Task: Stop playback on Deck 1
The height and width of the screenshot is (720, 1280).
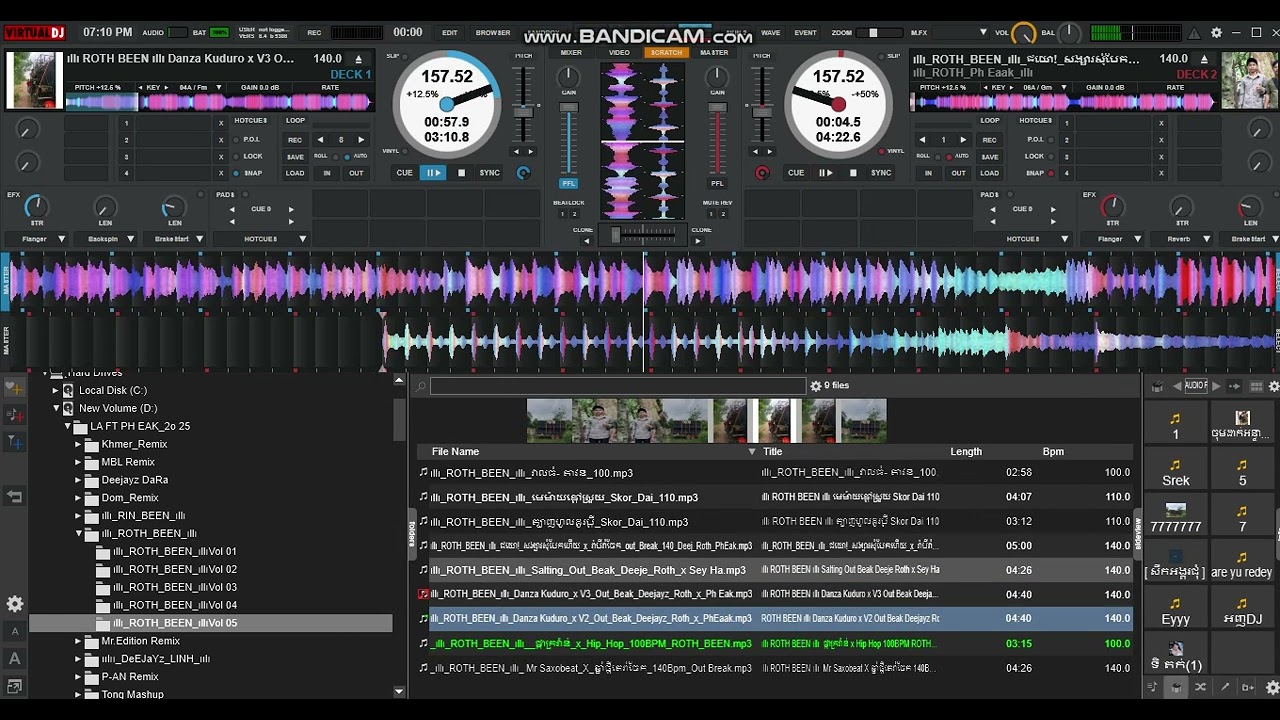Action: tap(461, 173)
